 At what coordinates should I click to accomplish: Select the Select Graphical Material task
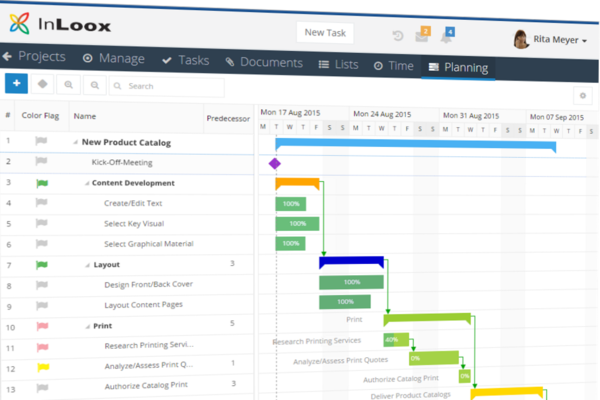click(x=149, y=244)
